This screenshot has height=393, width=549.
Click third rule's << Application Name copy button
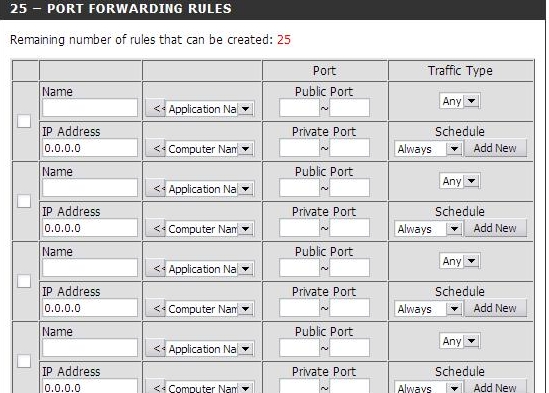click(155, 269)
